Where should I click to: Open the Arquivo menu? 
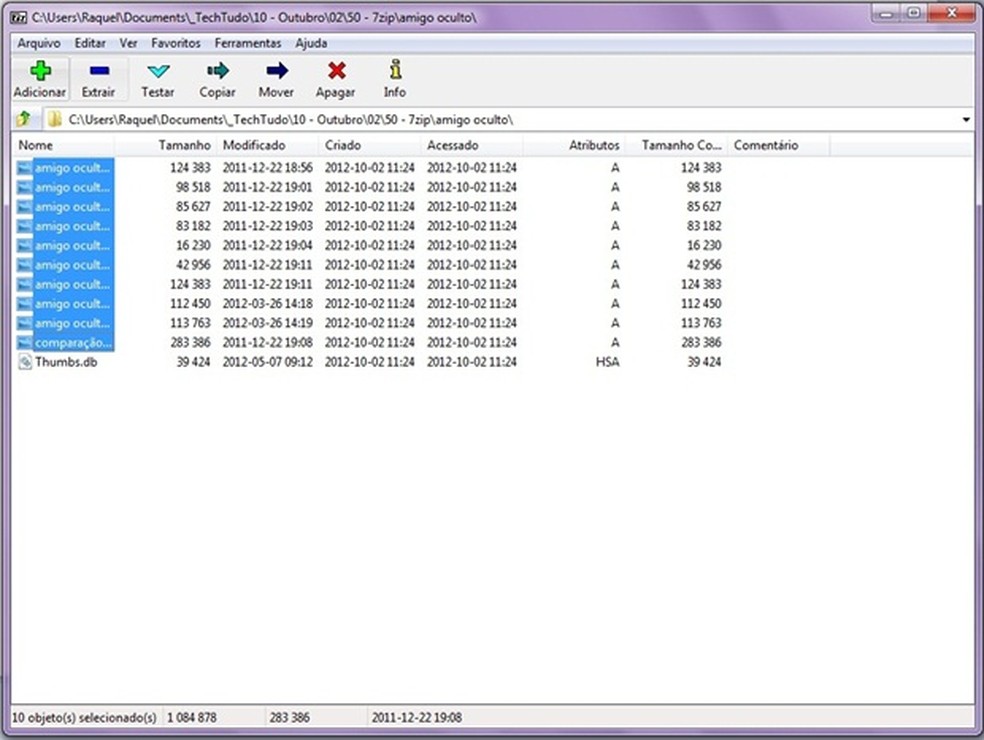[39, 44]
